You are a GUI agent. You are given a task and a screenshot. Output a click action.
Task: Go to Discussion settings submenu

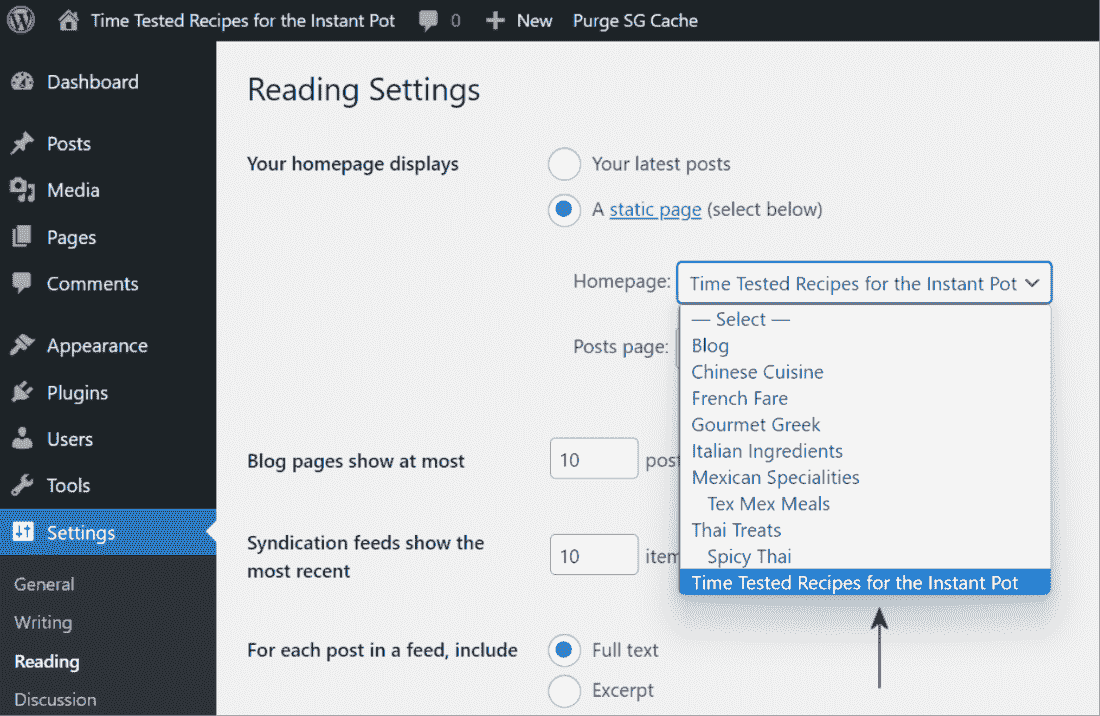click(x=55, y=700)
